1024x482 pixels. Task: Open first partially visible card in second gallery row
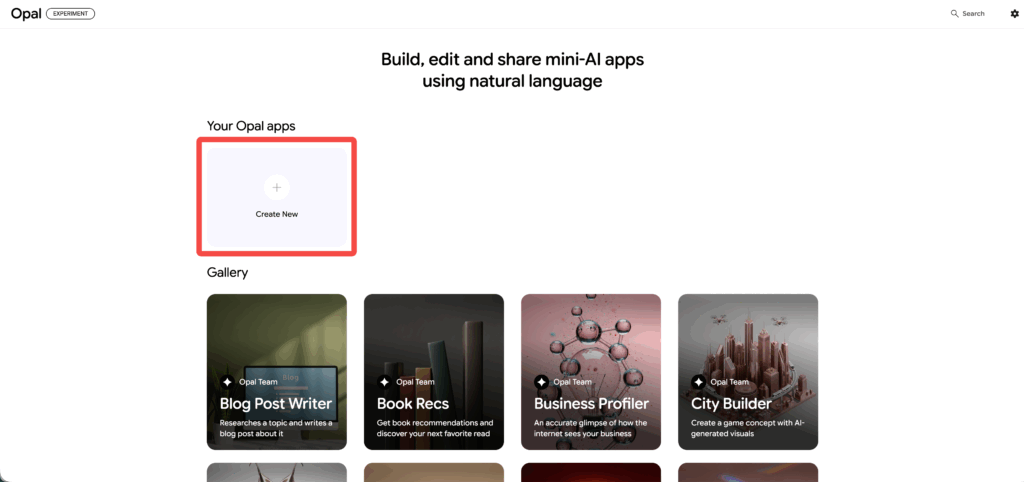(x=277, y=472)
